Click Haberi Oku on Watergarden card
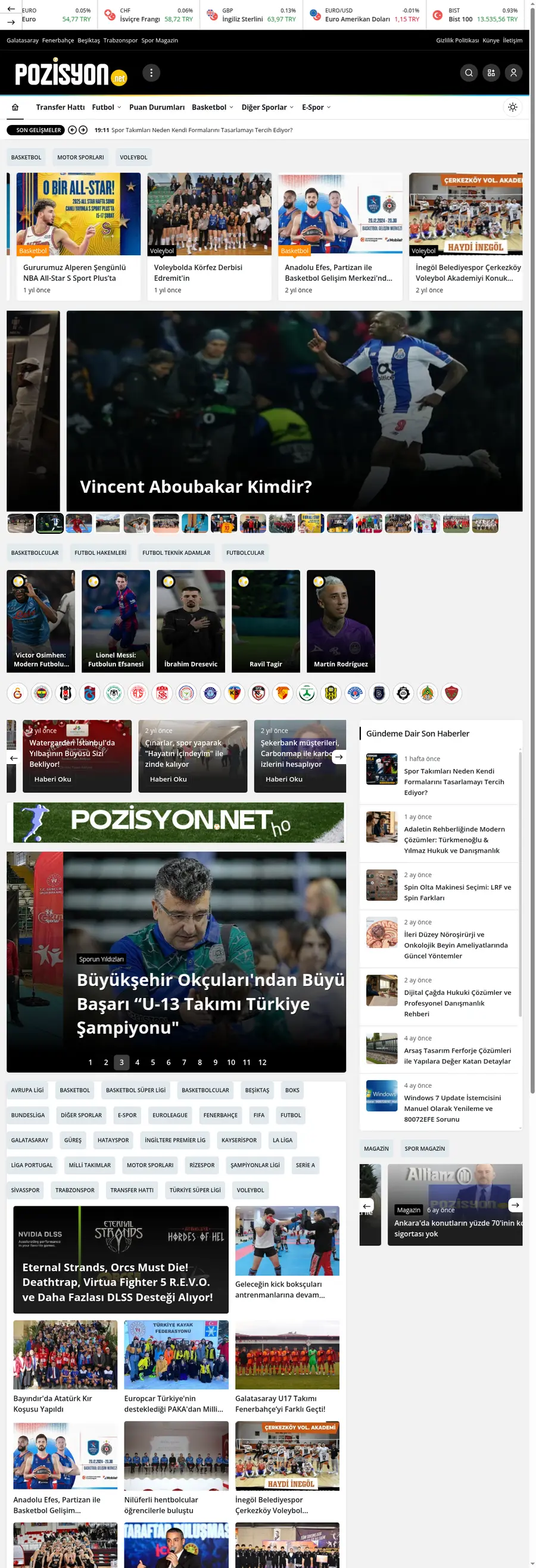The image size is (536, 1568). tap(52, 779)
